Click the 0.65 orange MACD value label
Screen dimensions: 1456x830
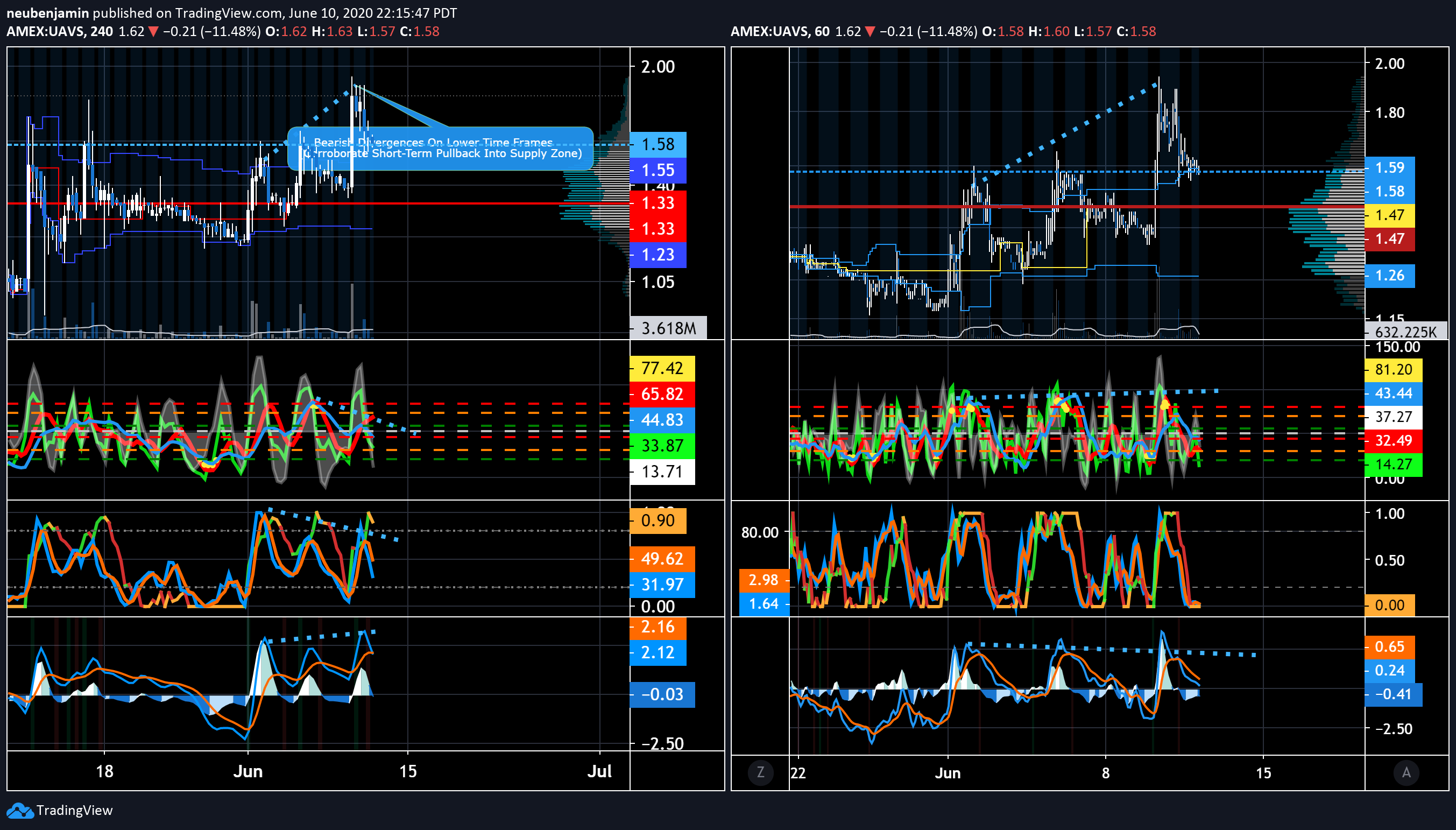tap(1390, 647)
